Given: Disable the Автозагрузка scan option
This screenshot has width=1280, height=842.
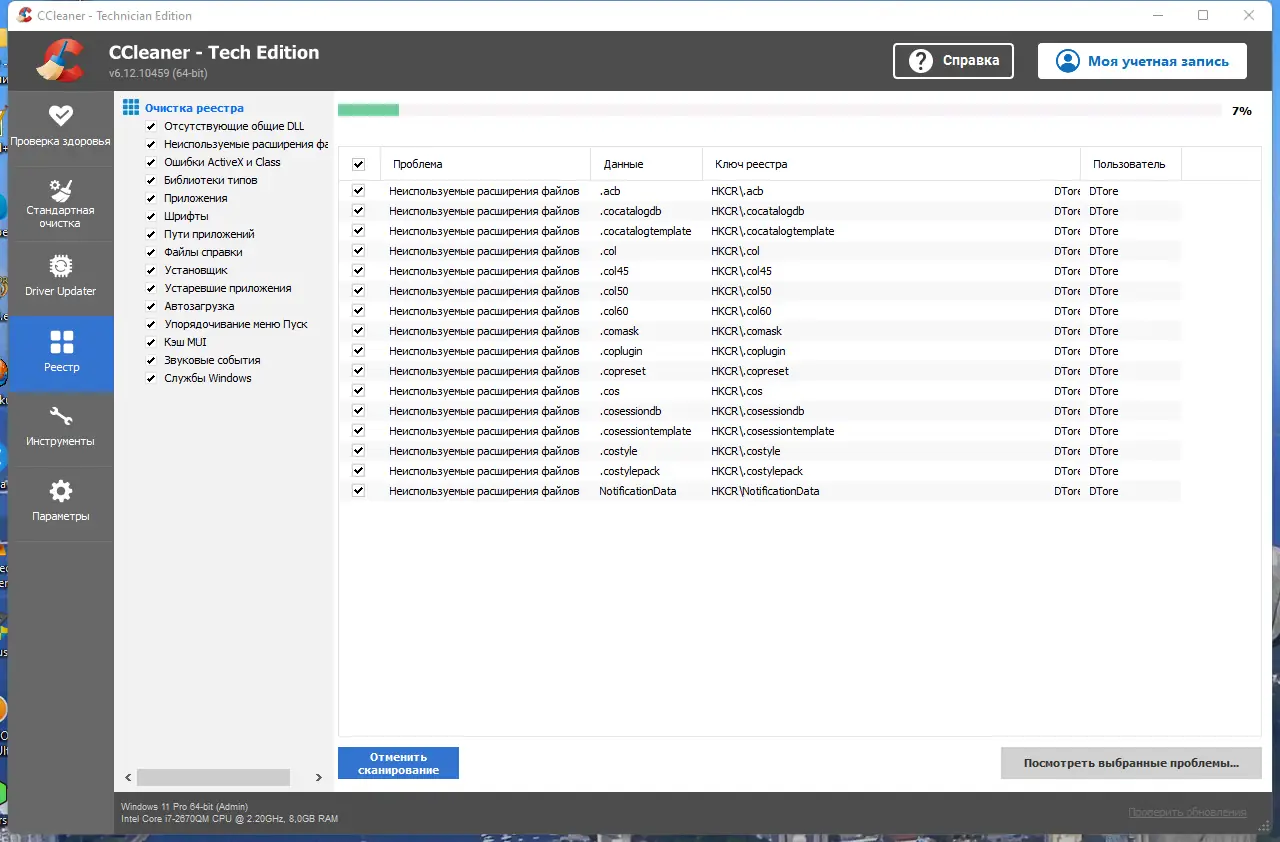Looking at the screenshot, I should pos(150,305).
